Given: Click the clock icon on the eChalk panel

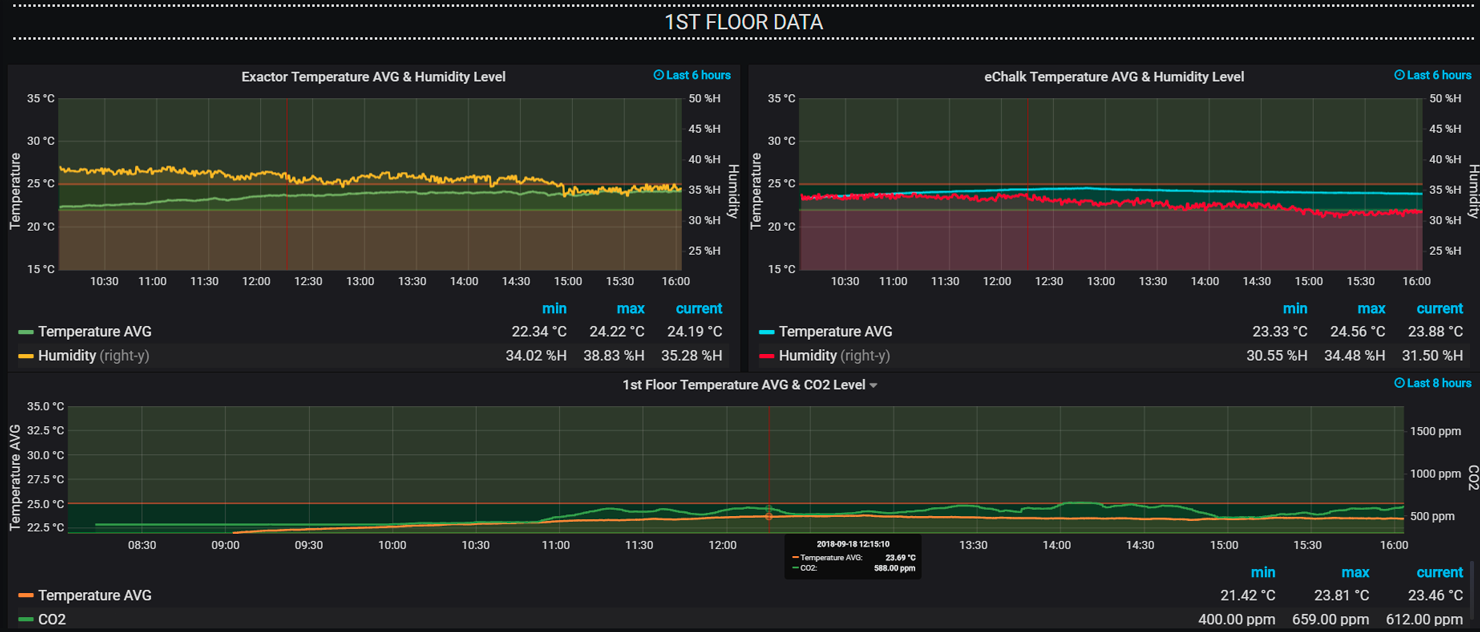Looking at the screenshot, I should [1399, 75].
